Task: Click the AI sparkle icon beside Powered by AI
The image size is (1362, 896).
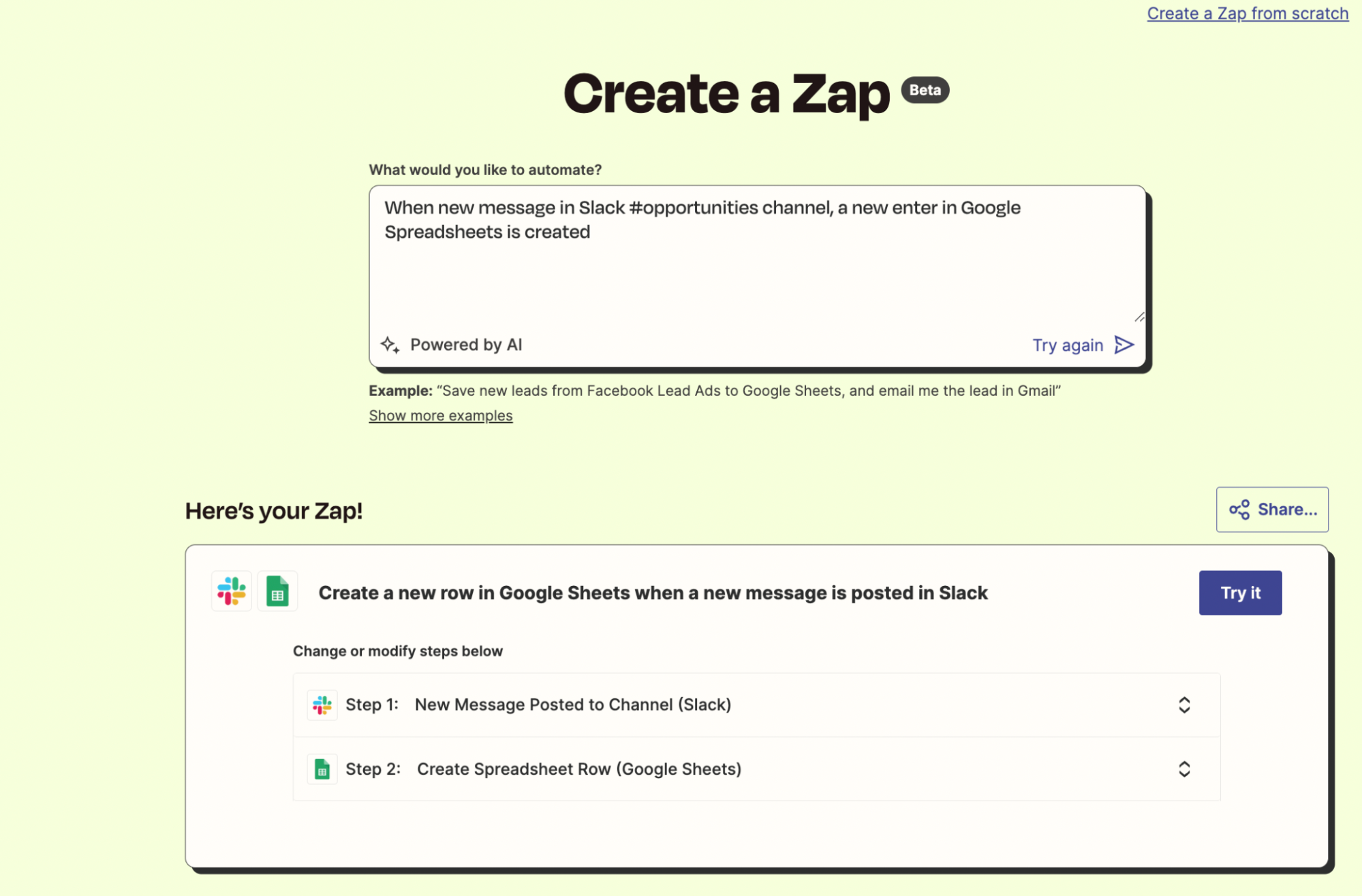Action: [392, 345]
